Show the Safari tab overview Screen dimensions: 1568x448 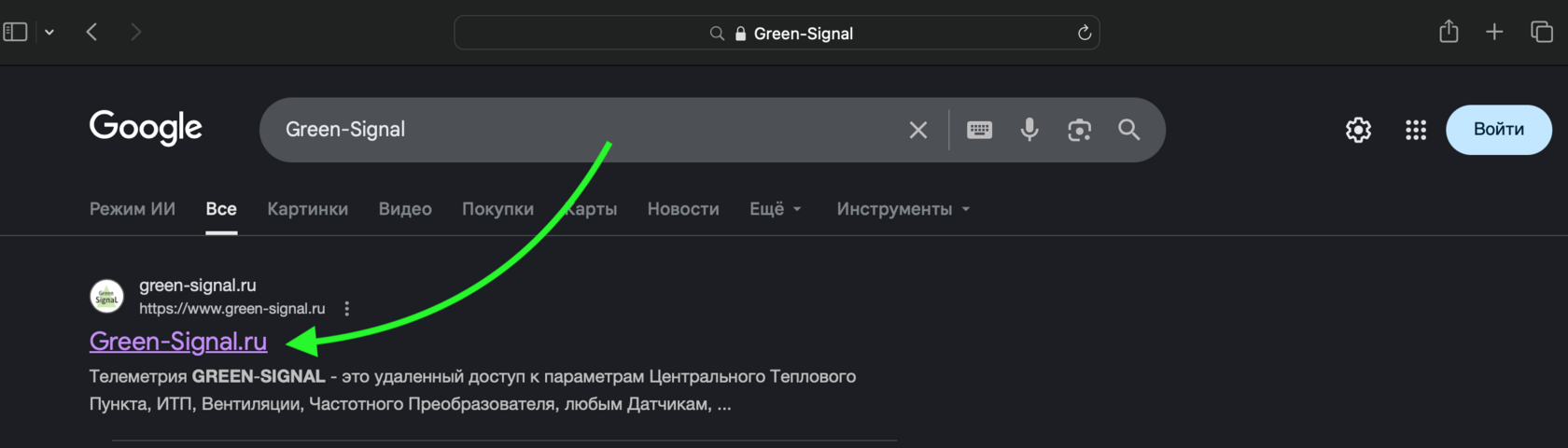[1542, 32]
